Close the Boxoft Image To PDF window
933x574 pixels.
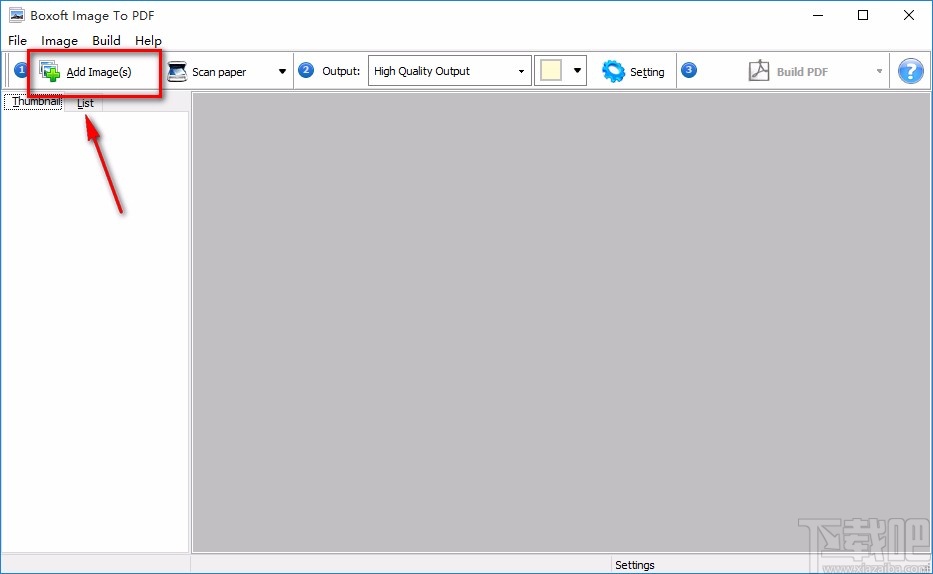tap(909, 15)
